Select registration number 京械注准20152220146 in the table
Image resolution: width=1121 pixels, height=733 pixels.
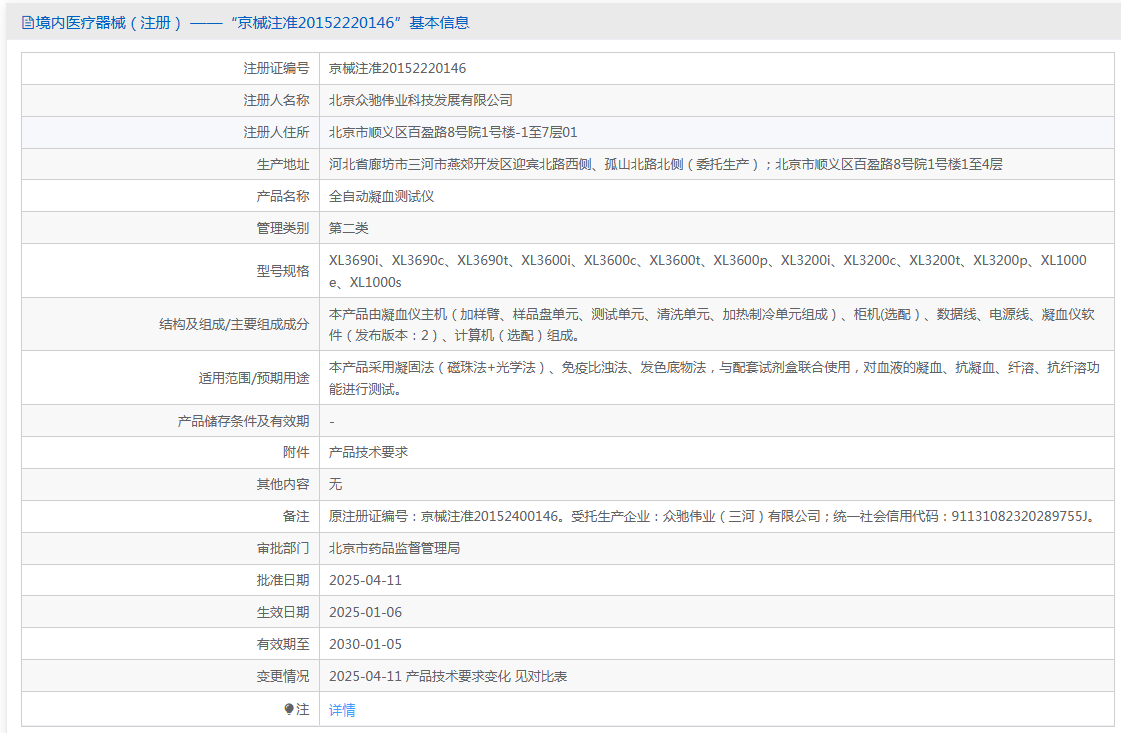[x=397, y=68]
